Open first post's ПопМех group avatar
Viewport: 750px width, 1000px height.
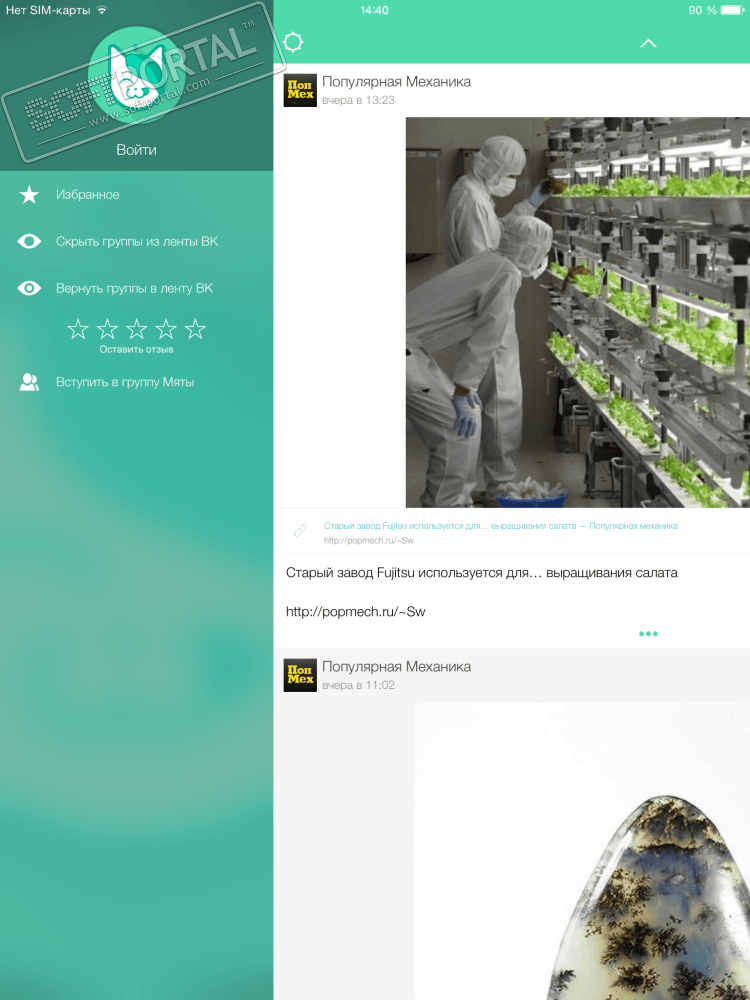300,90
